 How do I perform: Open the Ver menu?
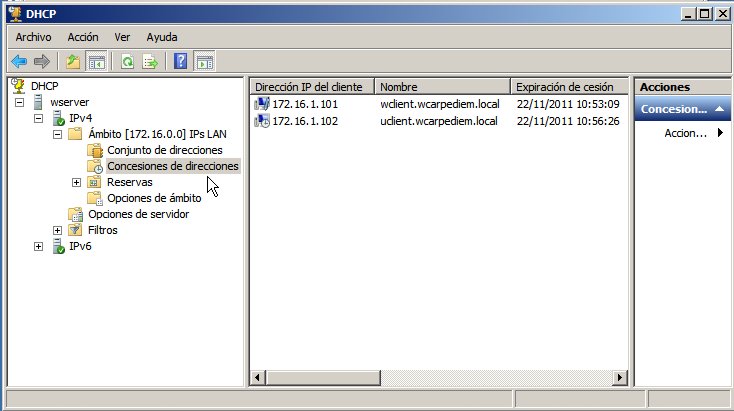(122, 37)
